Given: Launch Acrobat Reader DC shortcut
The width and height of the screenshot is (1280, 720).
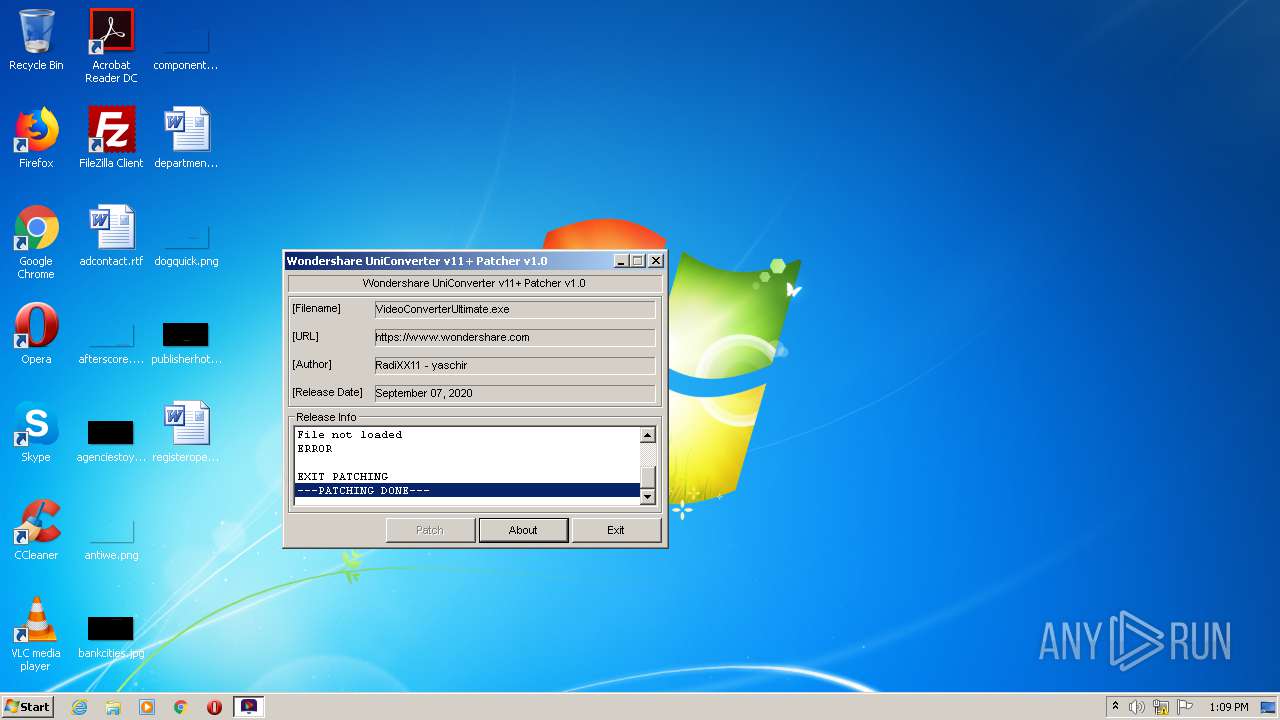Looking at the screenshot, I should pos(111,46).
